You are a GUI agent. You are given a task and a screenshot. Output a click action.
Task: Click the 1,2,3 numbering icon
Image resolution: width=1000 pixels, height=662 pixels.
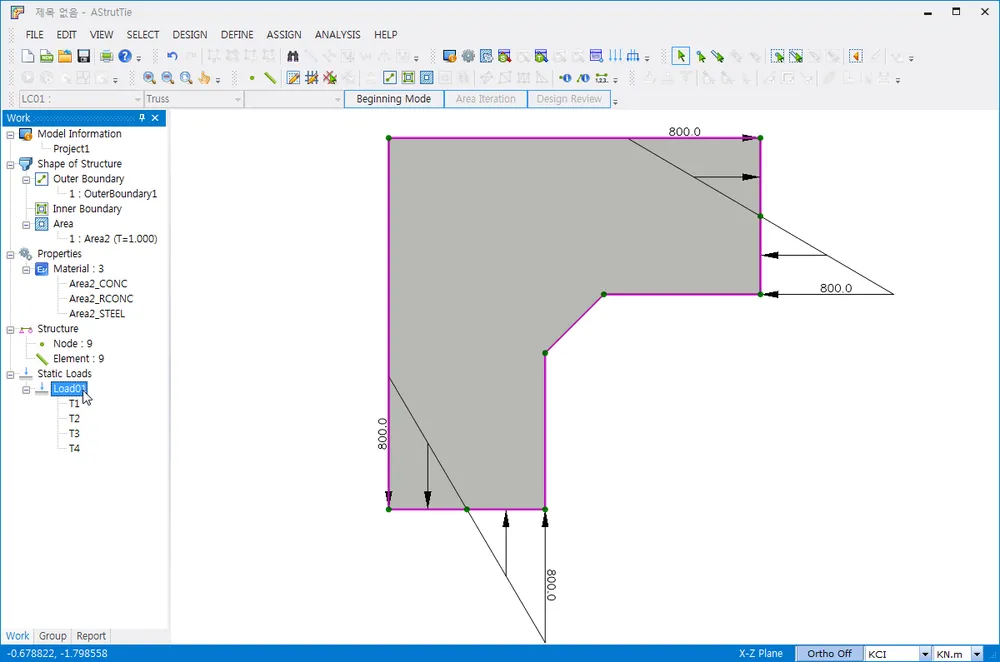tap(601, 78)
